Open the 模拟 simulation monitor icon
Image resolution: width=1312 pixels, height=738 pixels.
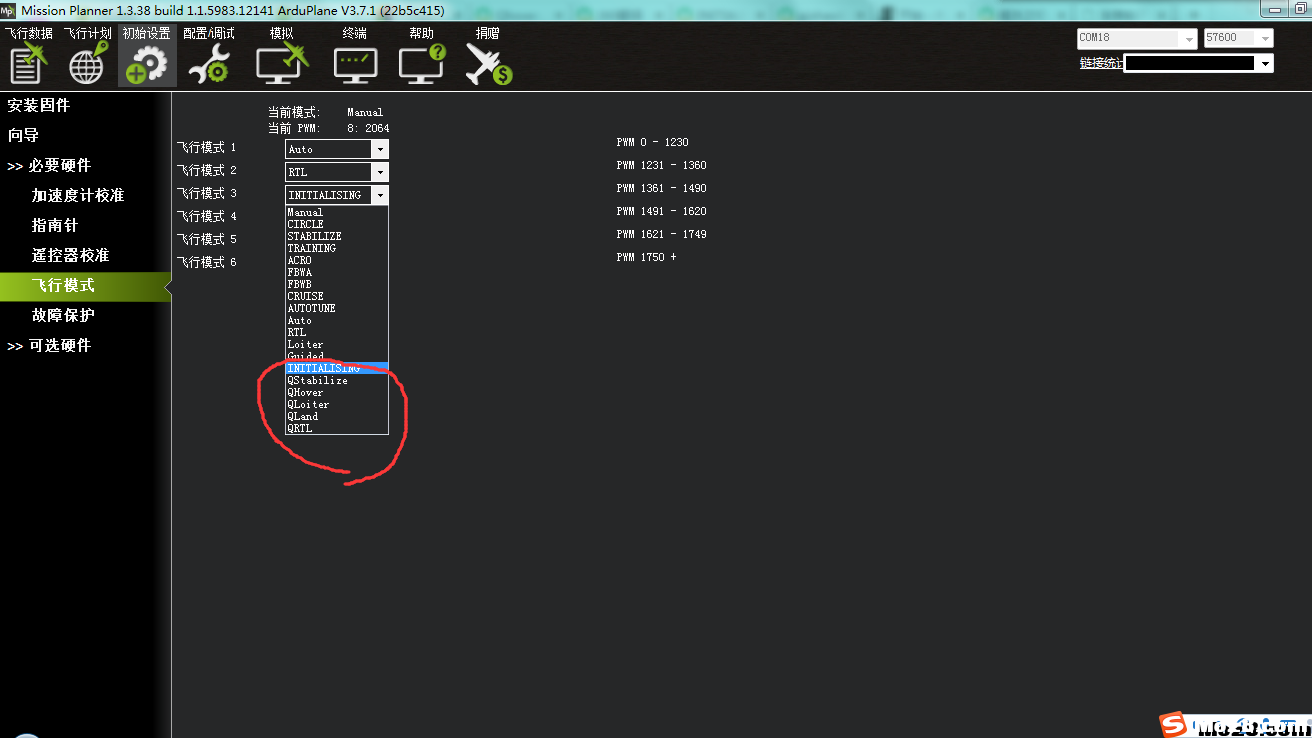click(x=282, y=64)
